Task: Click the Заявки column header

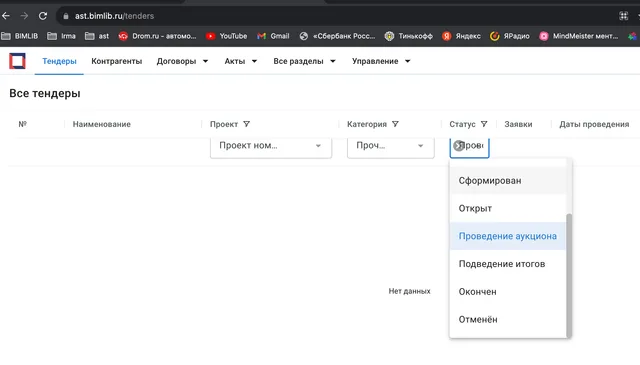Action: click(x=518, y=124)
